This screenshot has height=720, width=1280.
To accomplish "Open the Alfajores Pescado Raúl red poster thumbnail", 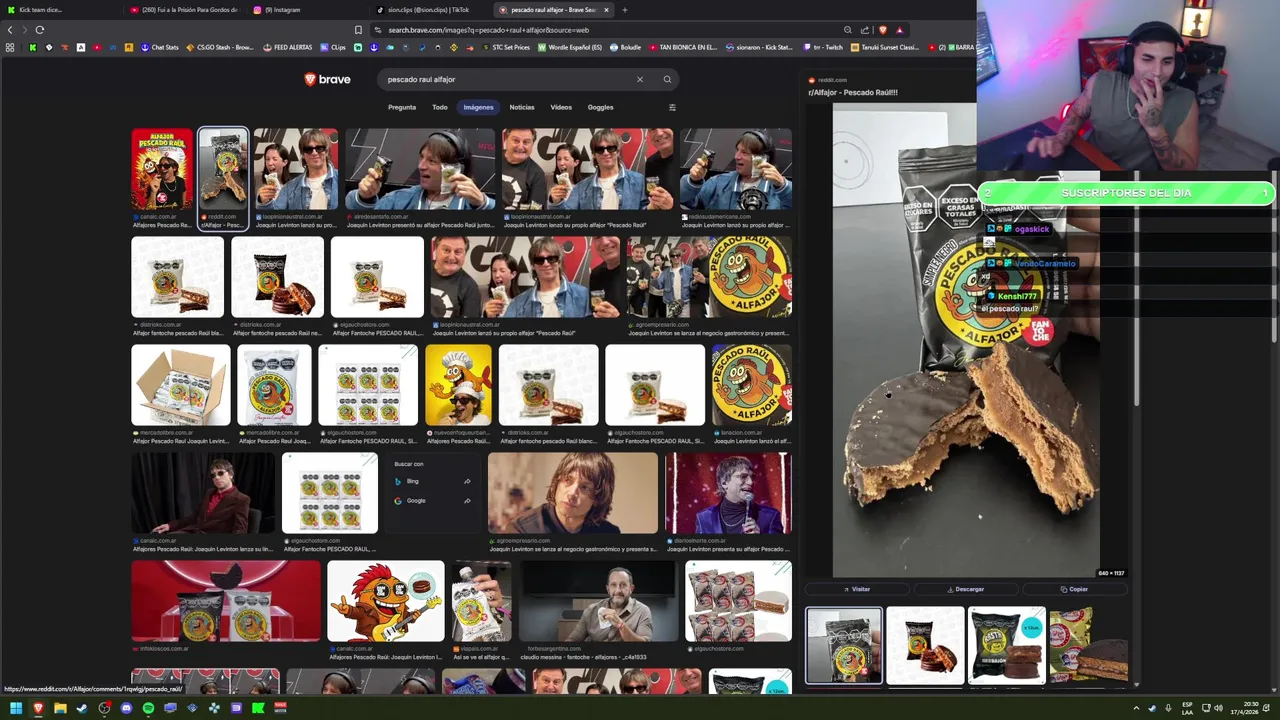I will [162, 169].
